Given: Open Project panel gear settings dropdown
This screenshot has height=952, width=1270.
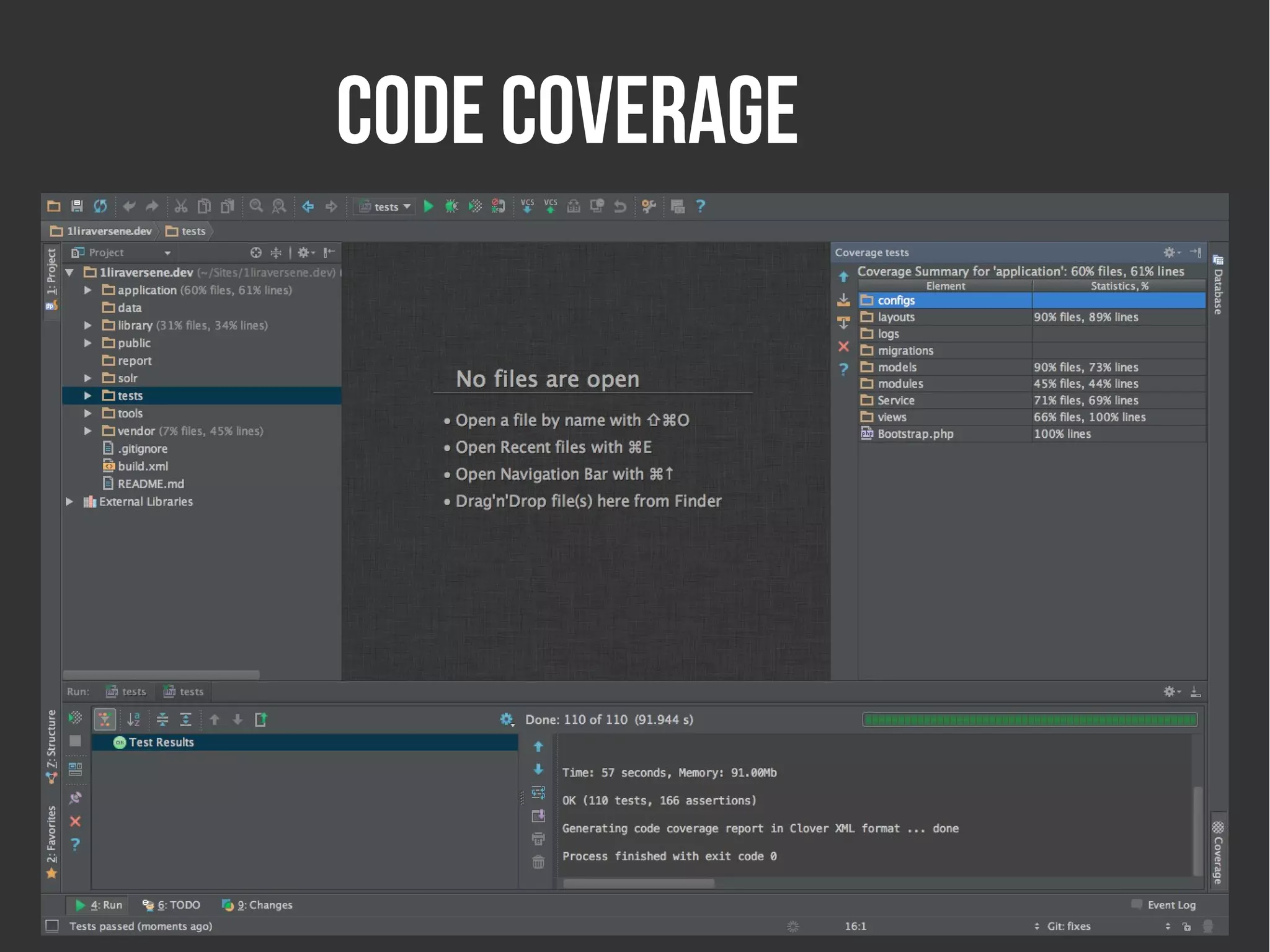Looking at the screenshot, I should 306,252.
